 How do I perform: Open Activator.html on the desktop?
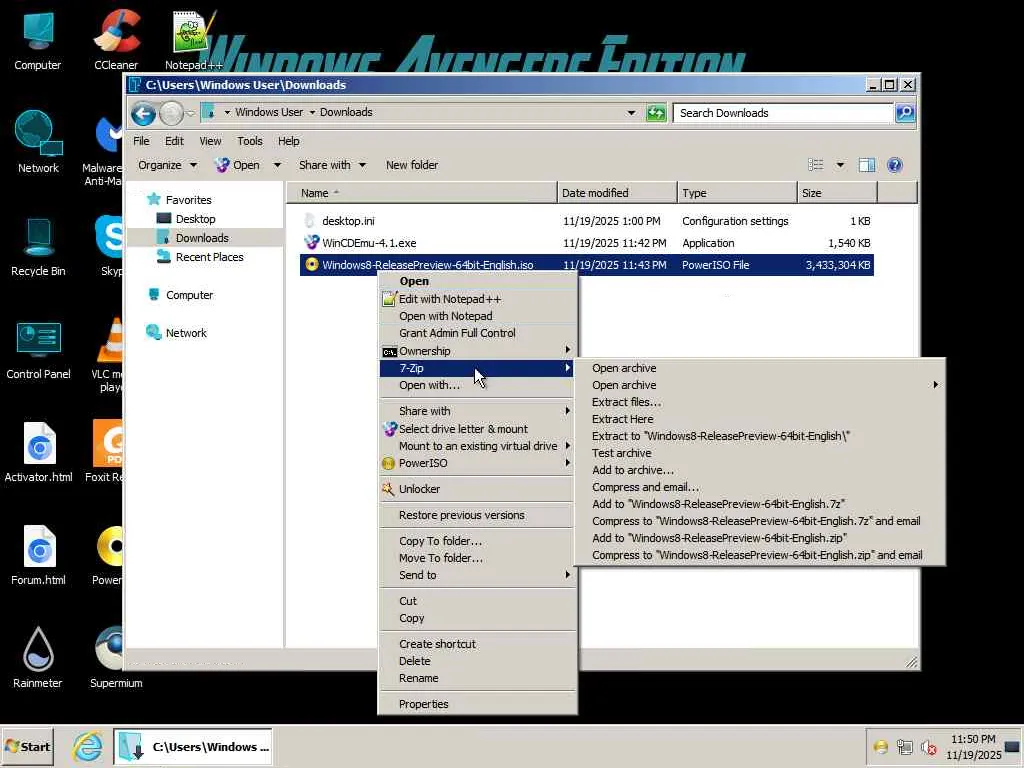39,452
